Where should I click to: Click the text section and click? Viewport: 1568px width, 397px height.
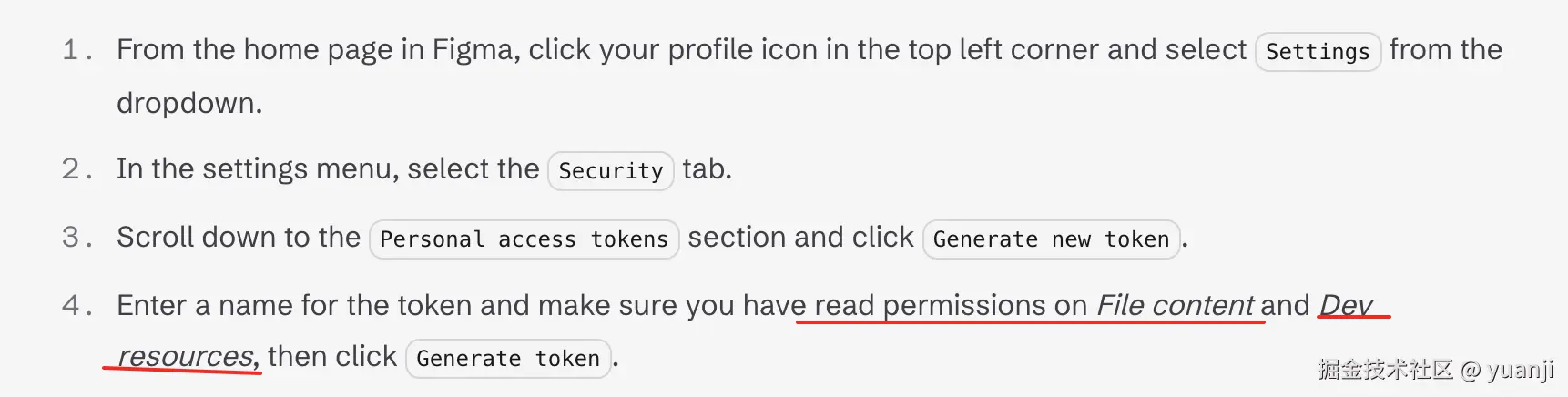800,237
